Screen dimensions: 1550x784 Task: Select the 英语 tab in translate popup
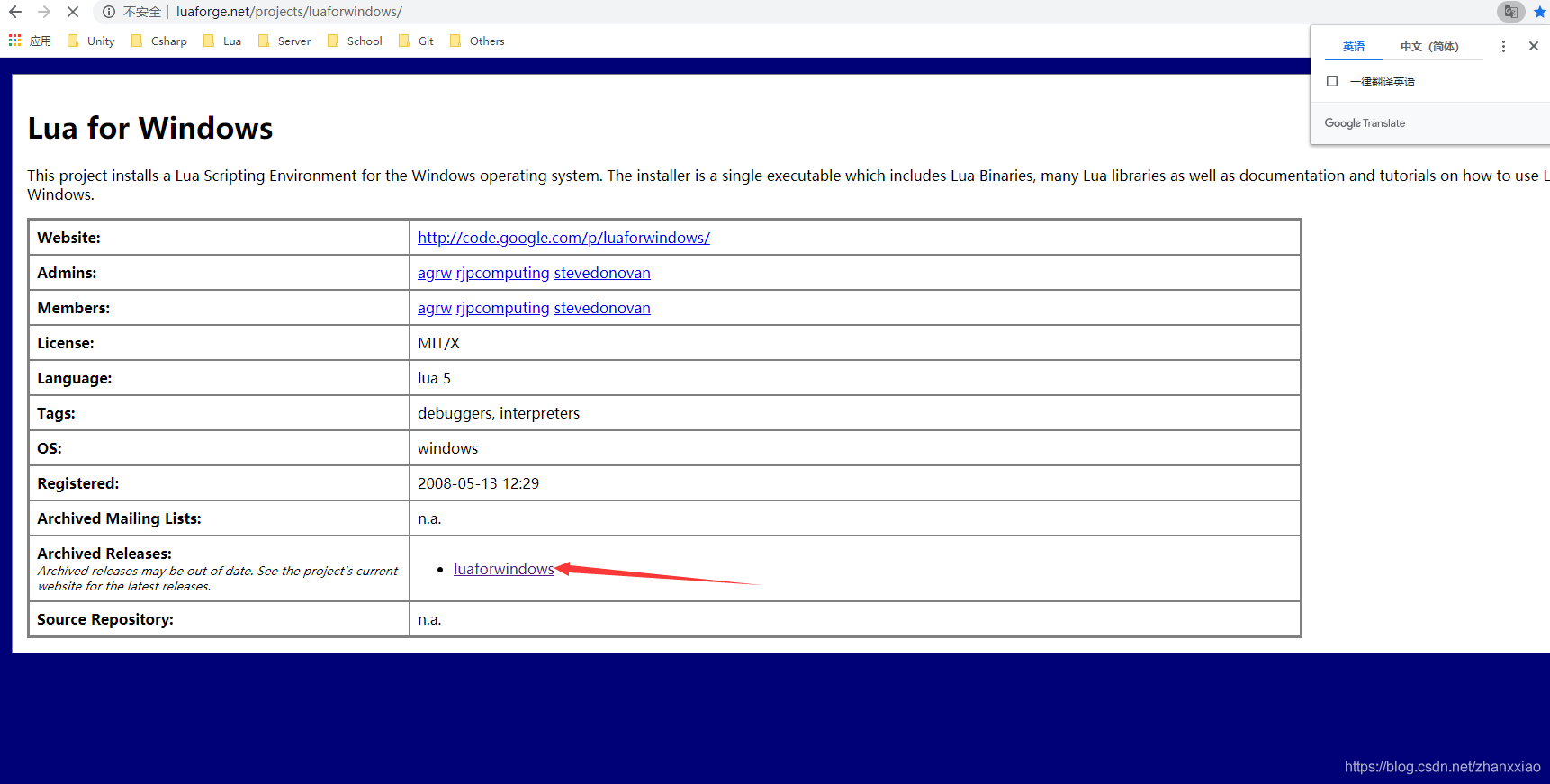[1353, 47]
